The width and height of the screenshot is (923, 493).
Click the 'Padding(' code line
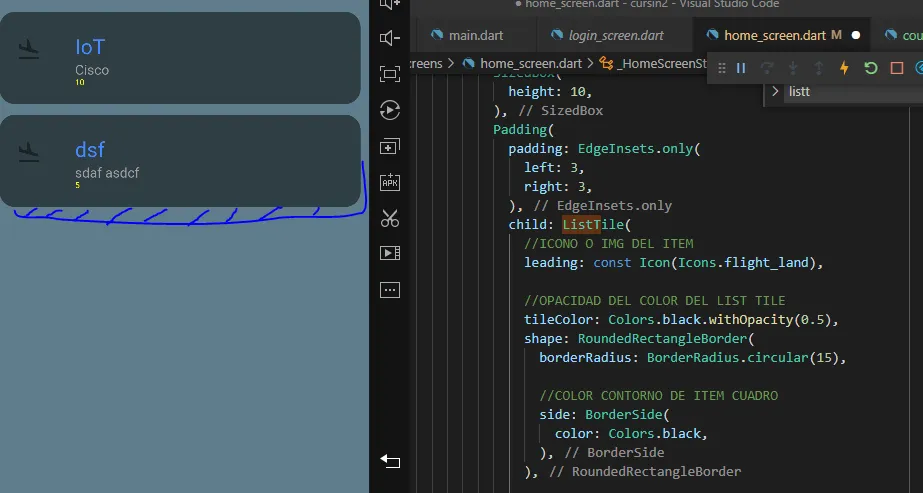523,129
